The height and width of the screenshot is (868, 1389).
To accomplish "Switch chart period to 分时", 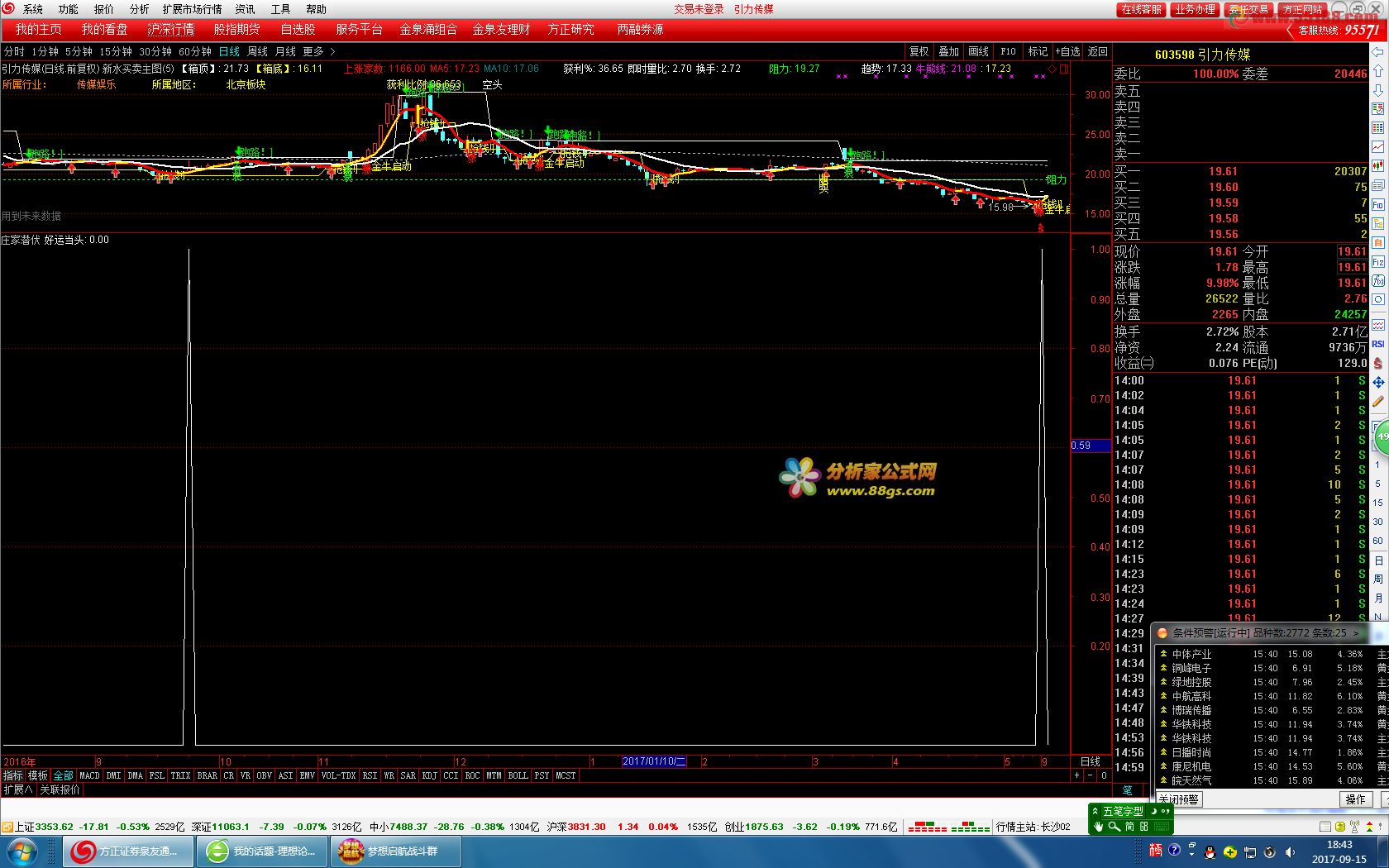I will [x=14, y=51].
